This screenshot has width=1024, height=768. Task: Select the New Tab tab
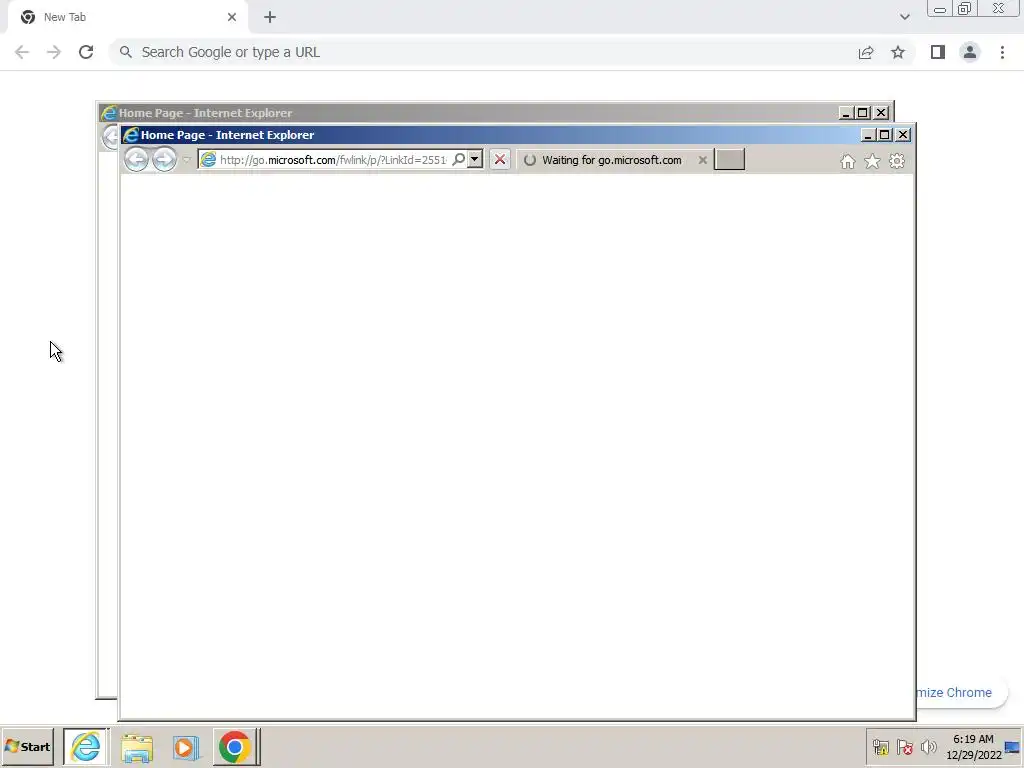tap(127, 17)
